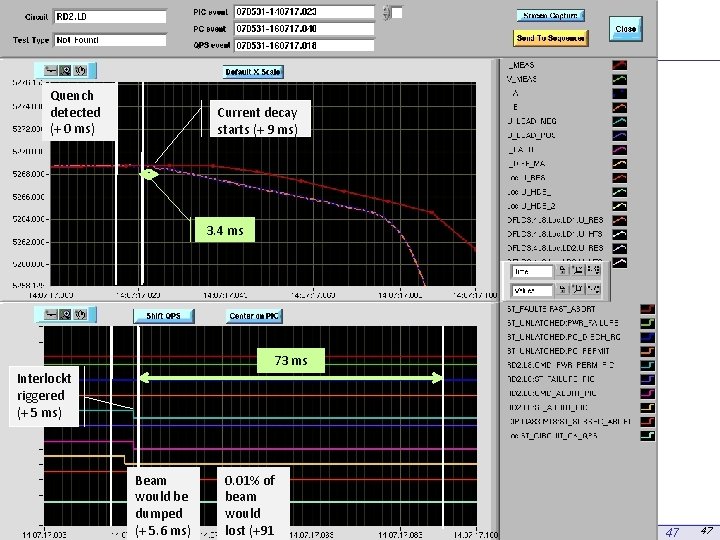Screen dimensions: 720x540
Task: Click the blue Close button
Action: coord(625,29)
